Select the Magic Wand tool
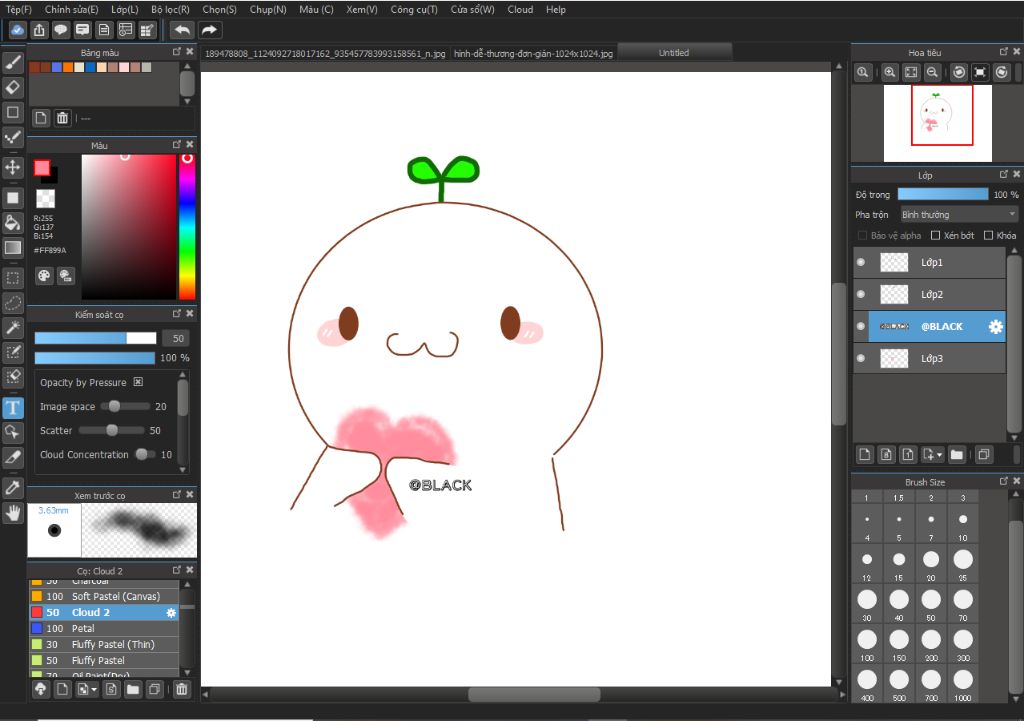 pyautogui.click(x=13, y=328)
